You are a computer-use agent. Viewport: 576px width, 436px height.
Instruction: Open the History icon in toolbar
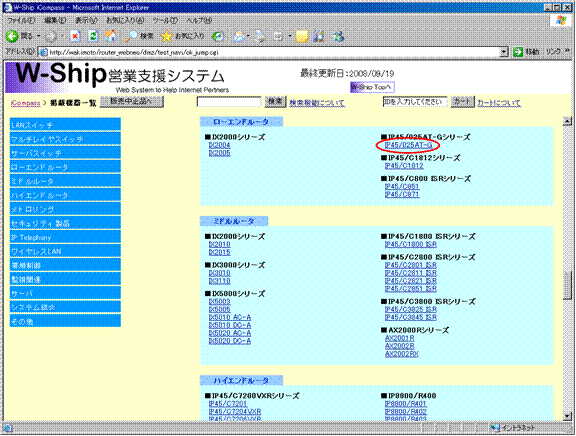tap(218, 36)
